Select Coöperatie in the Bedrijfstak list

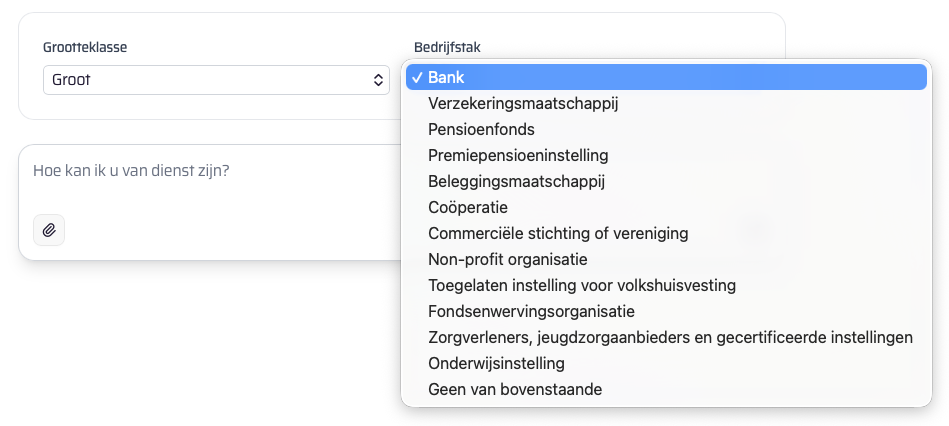tap(468, 207)
